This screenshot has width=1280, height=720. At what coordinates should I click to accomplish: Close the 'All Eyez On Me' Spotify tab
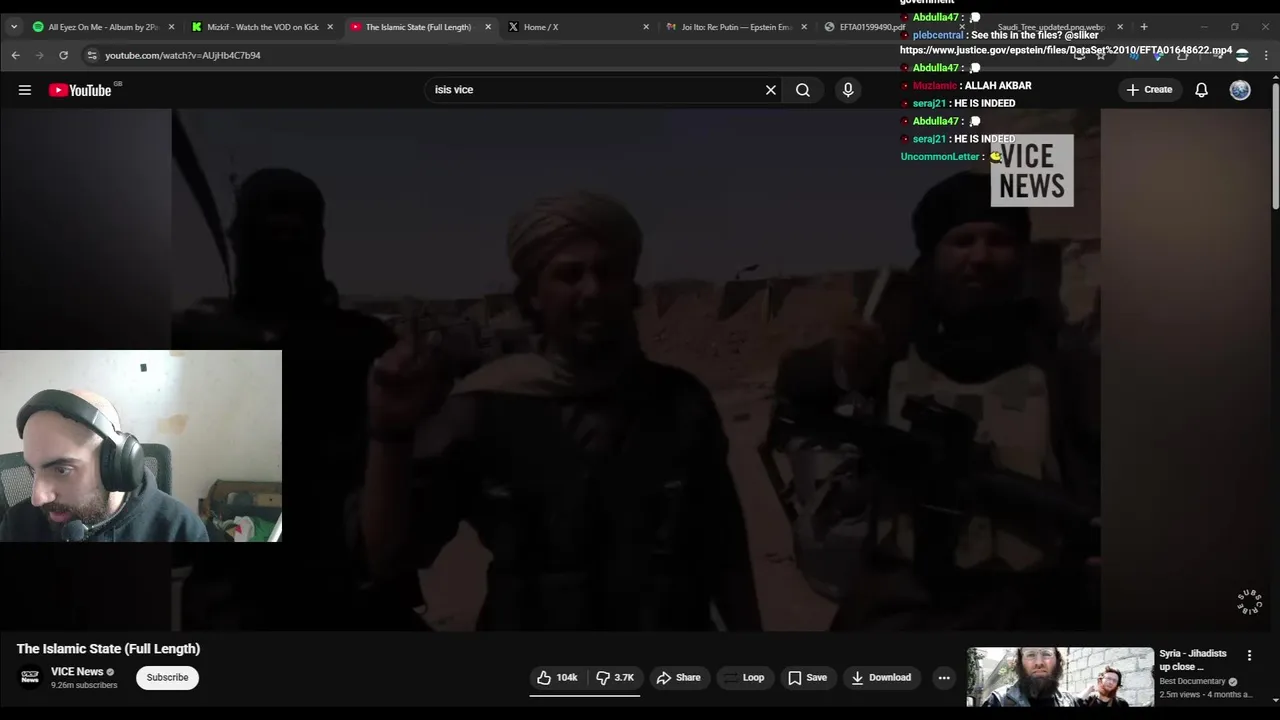[x=171, y=27]
